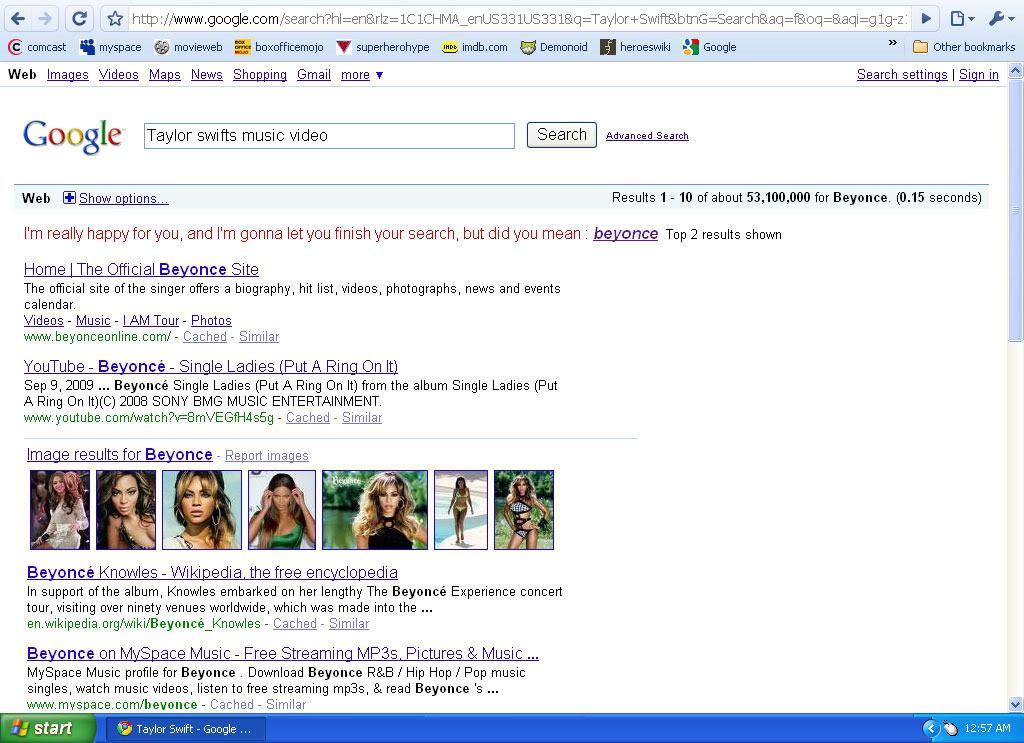This screenshot has width=1024, height=743.
Task: Click the Report images link
Action: (266, 456)
